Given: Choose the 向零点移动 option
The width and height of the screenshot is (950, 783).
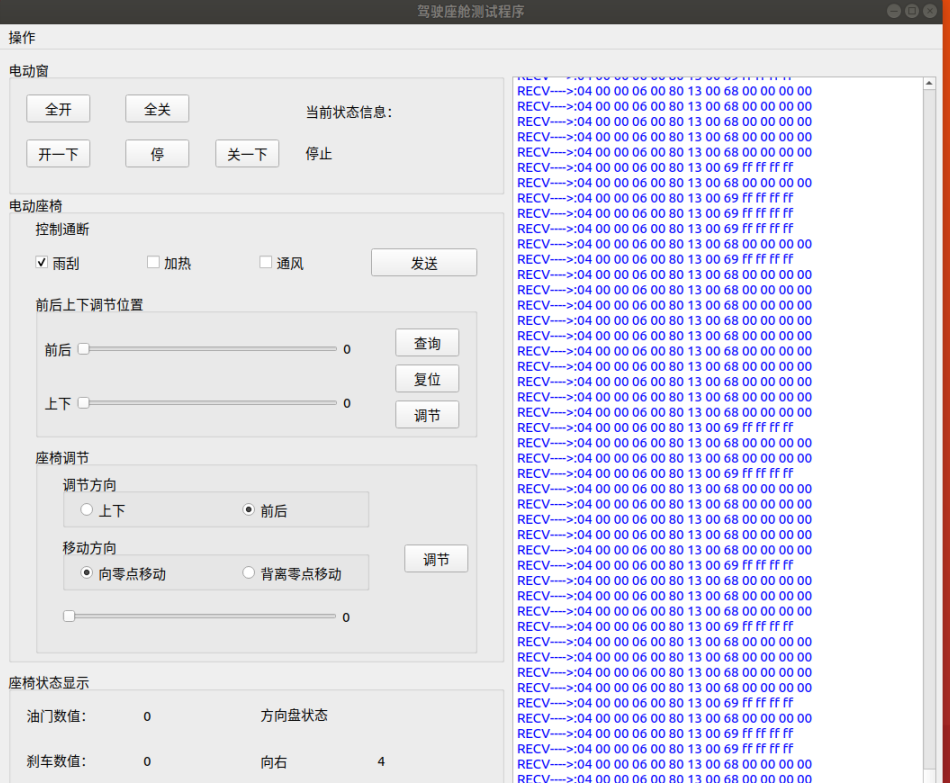Looking at the screenshot, I should (x=87, y=573).
